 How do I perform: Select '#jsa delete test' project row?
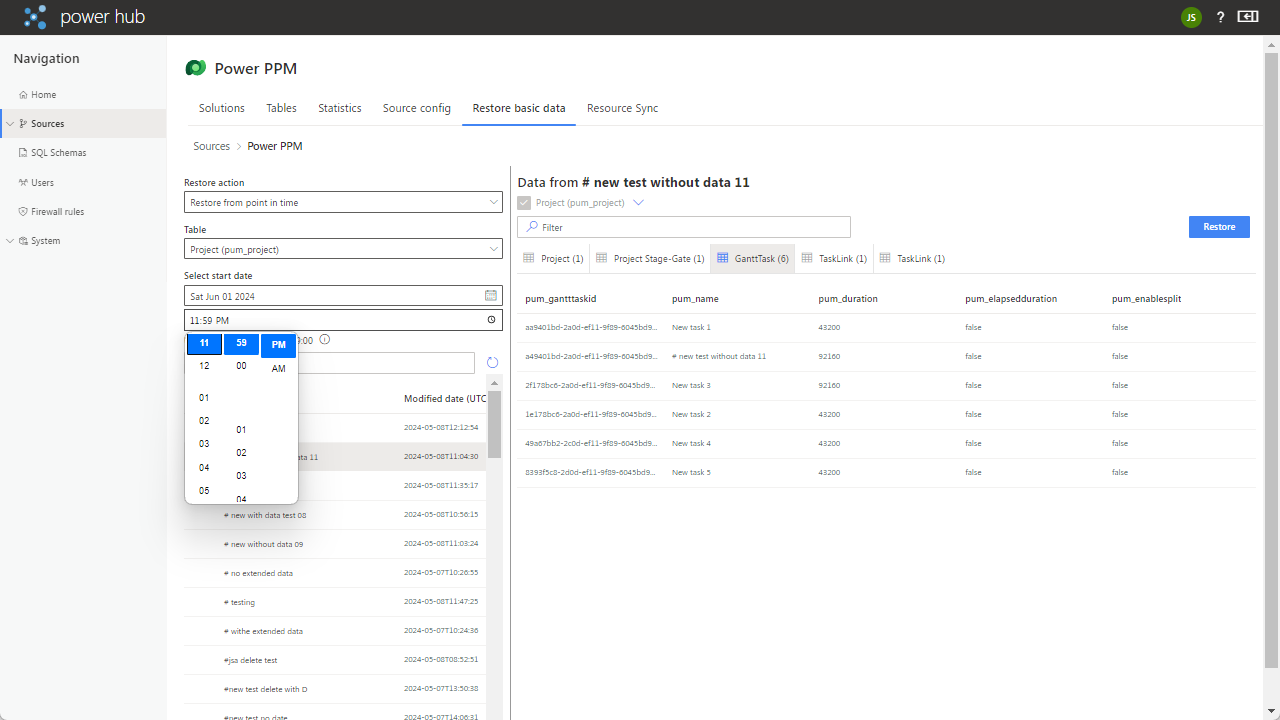tap(335, 660)
